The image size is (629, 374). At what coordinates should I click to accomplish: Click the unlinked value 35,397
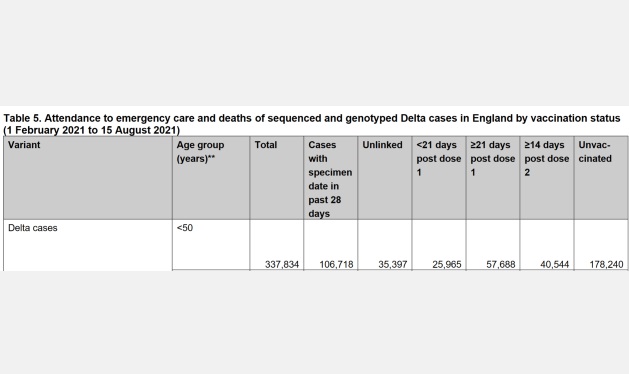coord(393,264)
